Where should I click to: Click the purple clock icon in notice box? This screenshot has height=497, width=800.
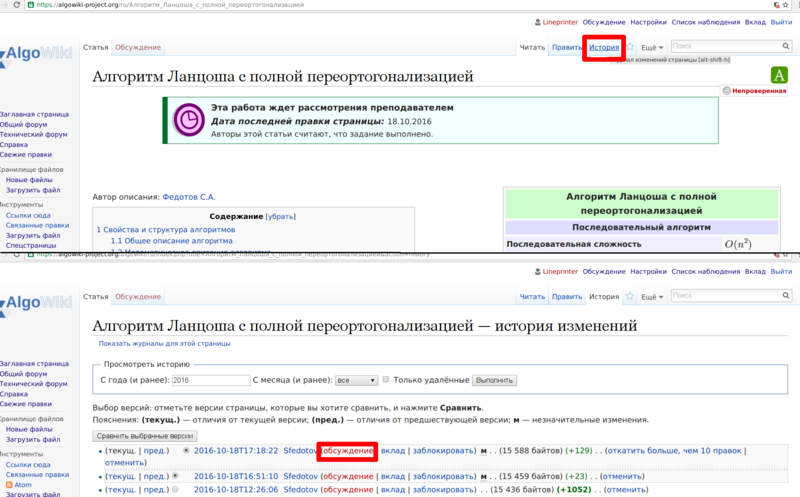click(x=189, y=120)
